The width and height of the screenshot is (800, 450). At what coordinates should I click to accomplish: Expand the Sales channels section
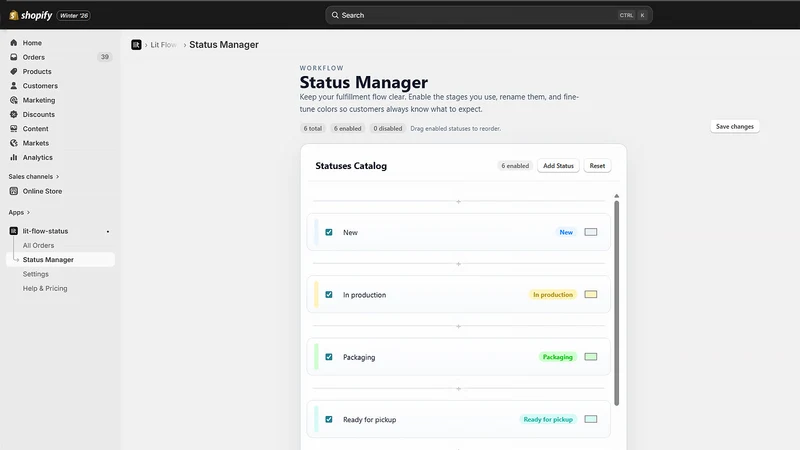coord(34,177)
